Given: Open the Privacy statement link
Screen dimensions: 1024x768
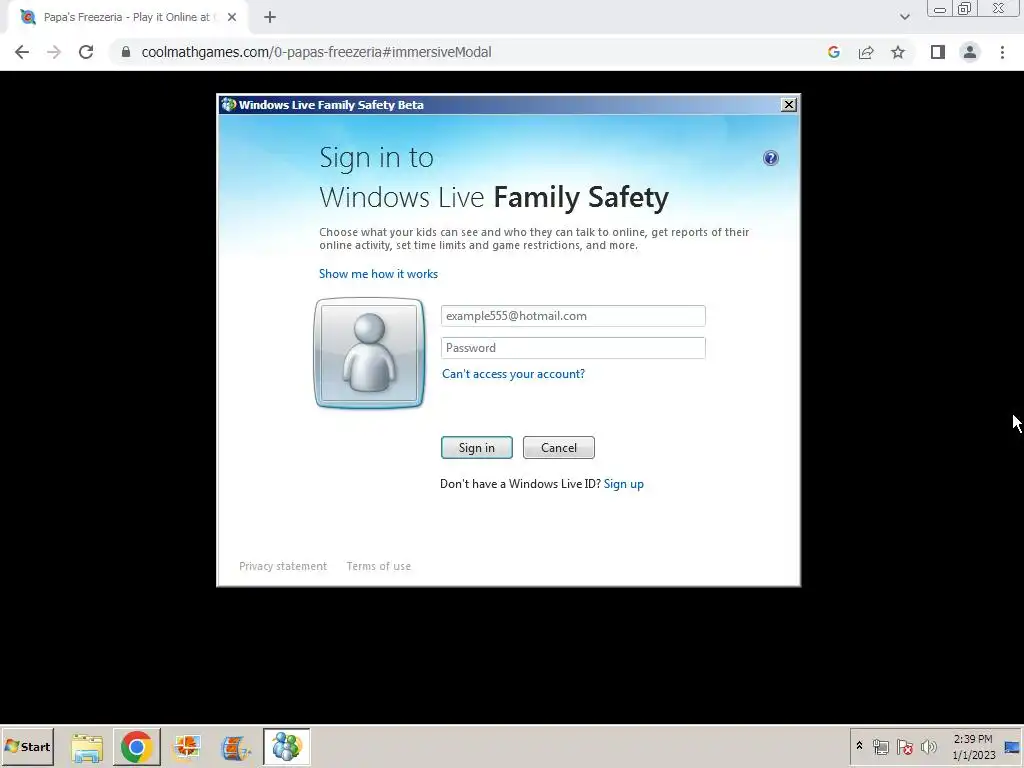Looking at the screenshot, I should pos(283,566).
